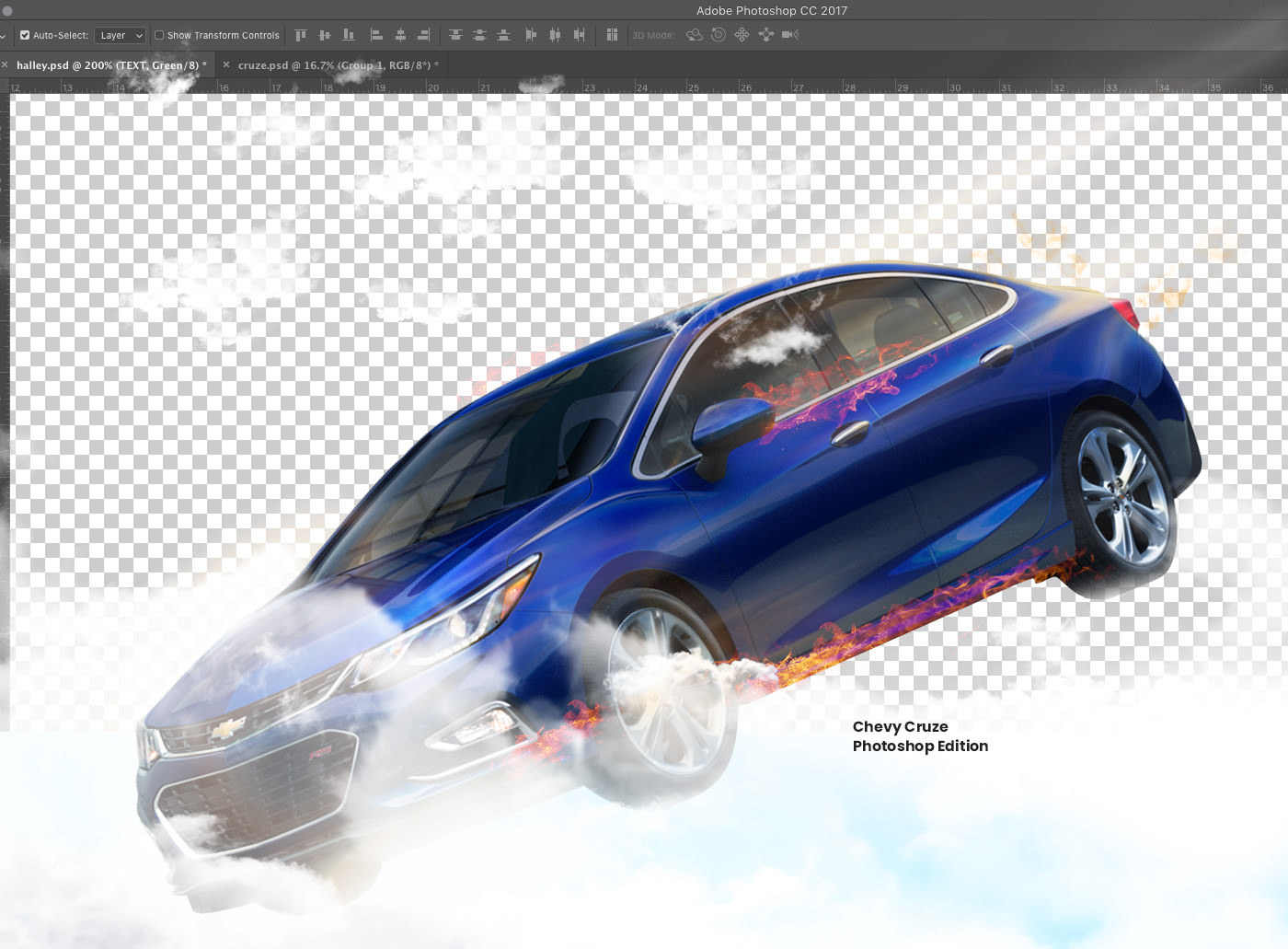Click Align left edges icon
Image resolution: width=1288 pixels, height=949 pixels.
tap(376, 35)
